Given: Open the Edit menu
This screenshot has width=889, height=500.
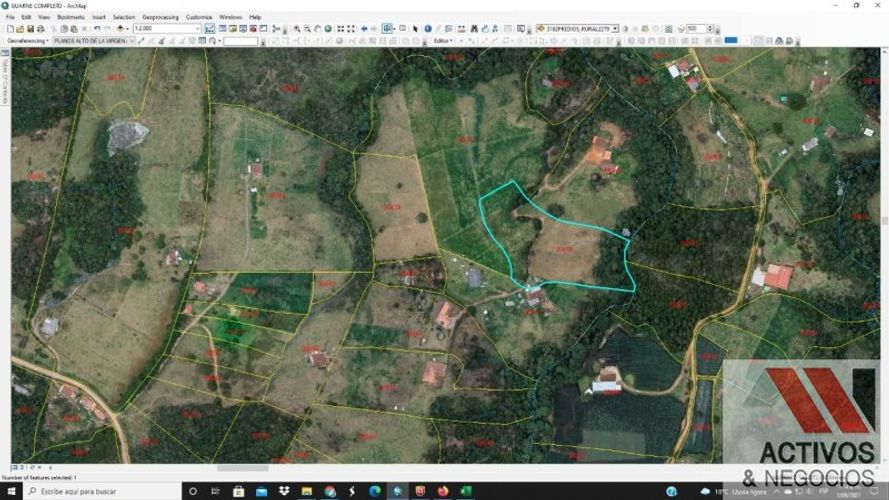Looking at the screenshot, I should coord(26,17).
